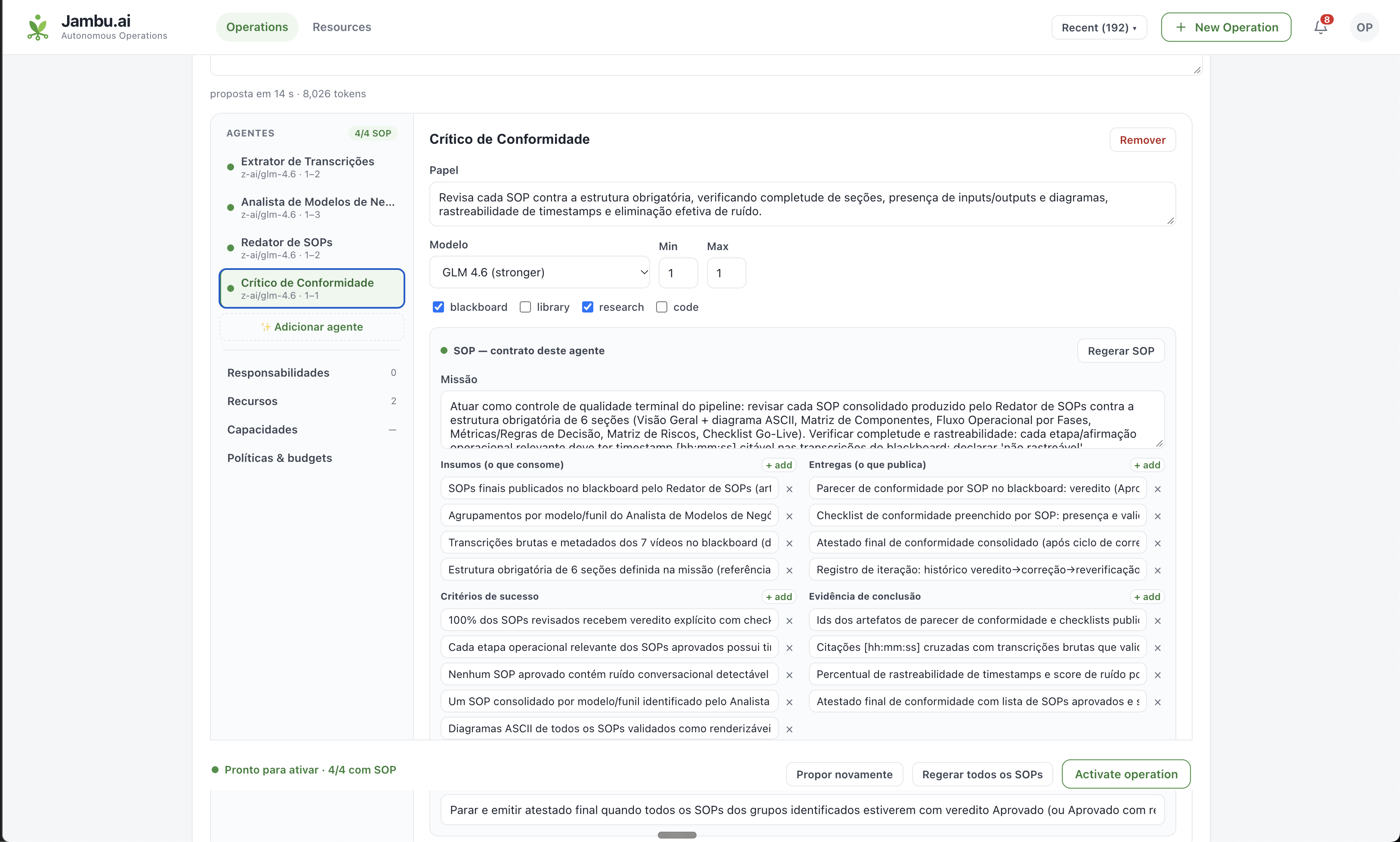Open the notifications bell

pos(1320,27)
